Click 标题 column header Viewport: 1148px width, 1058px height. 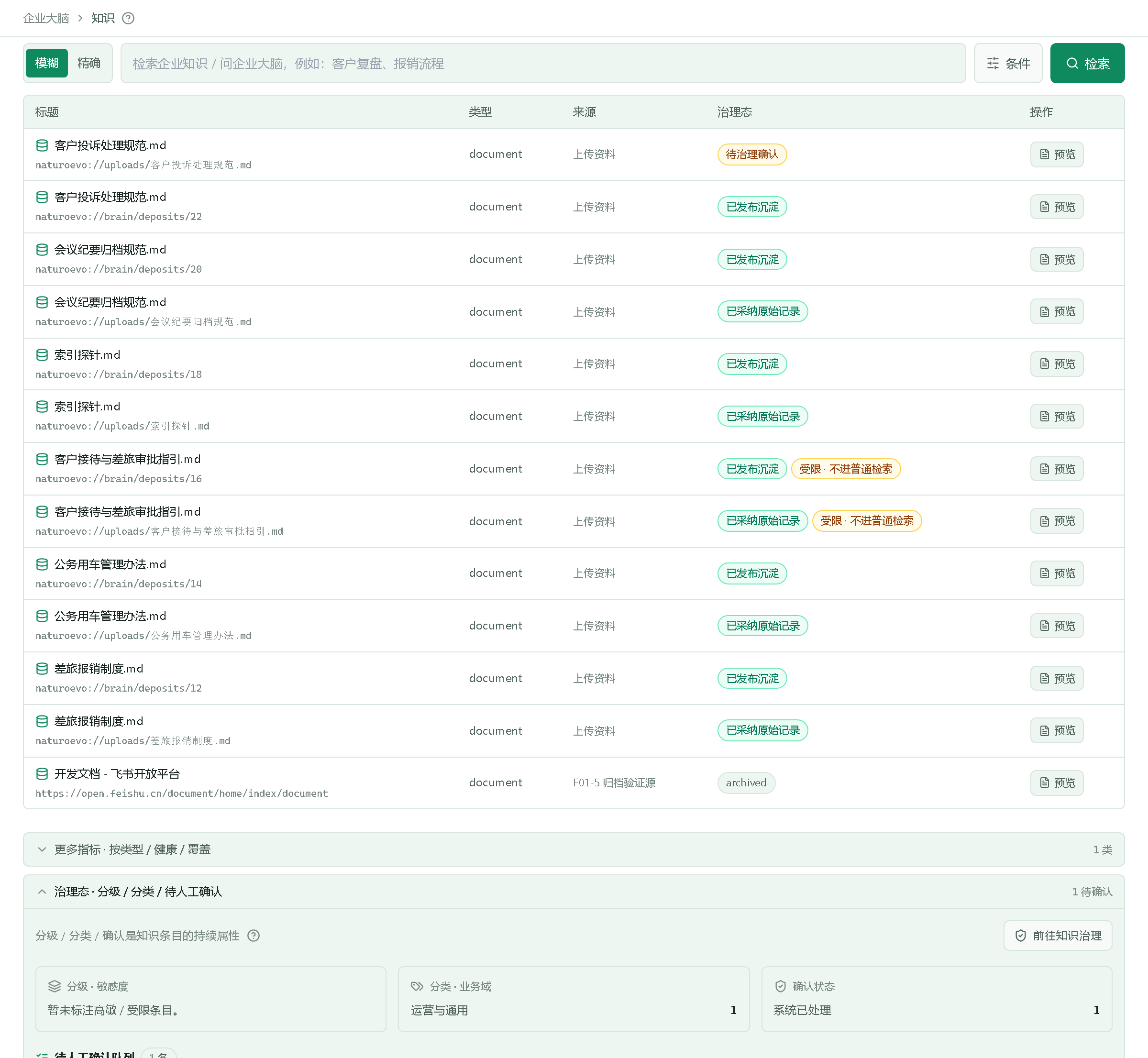(x=47, y=112)
